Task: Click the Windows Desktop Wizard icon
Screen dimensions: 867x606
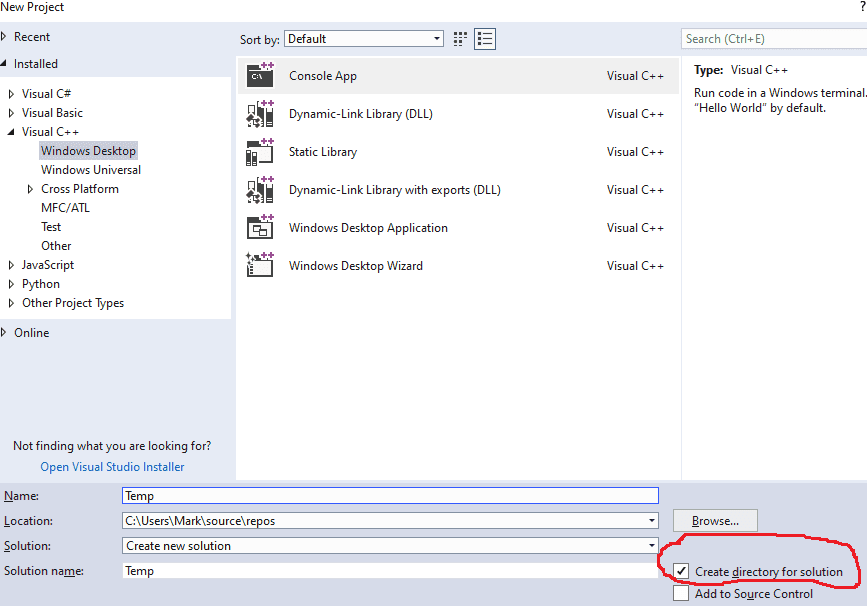Action: click(260, 265)
